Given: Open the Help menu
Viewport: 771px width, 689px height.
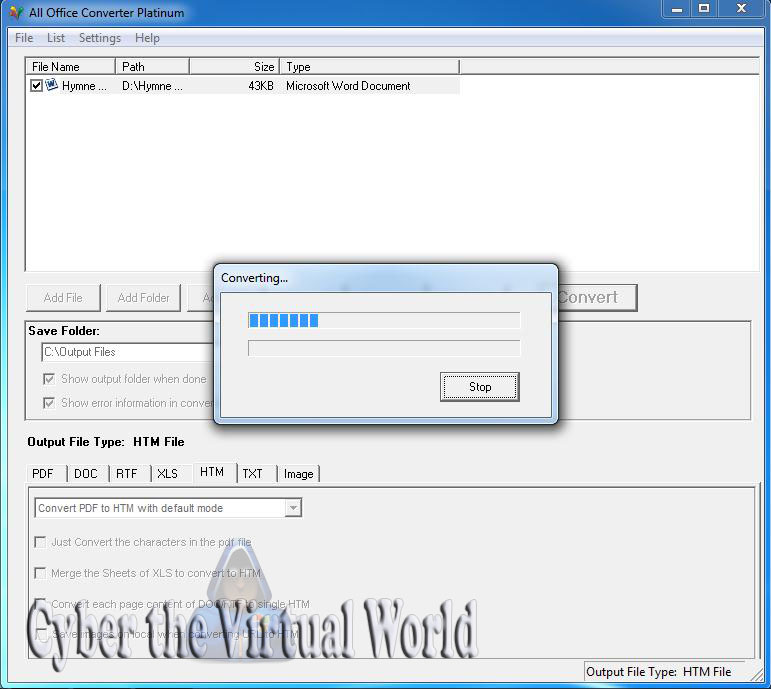Looking at the screenshot, I should click(147, 38).
